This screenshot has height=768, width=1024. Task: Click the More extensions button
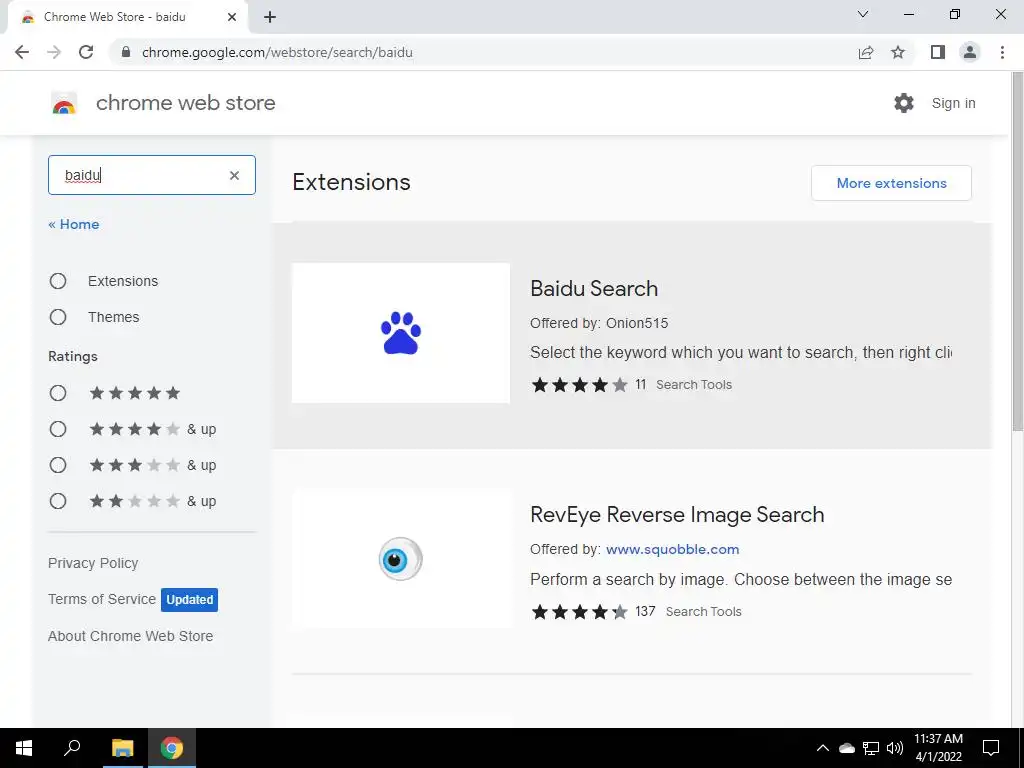tap(891, 183)
